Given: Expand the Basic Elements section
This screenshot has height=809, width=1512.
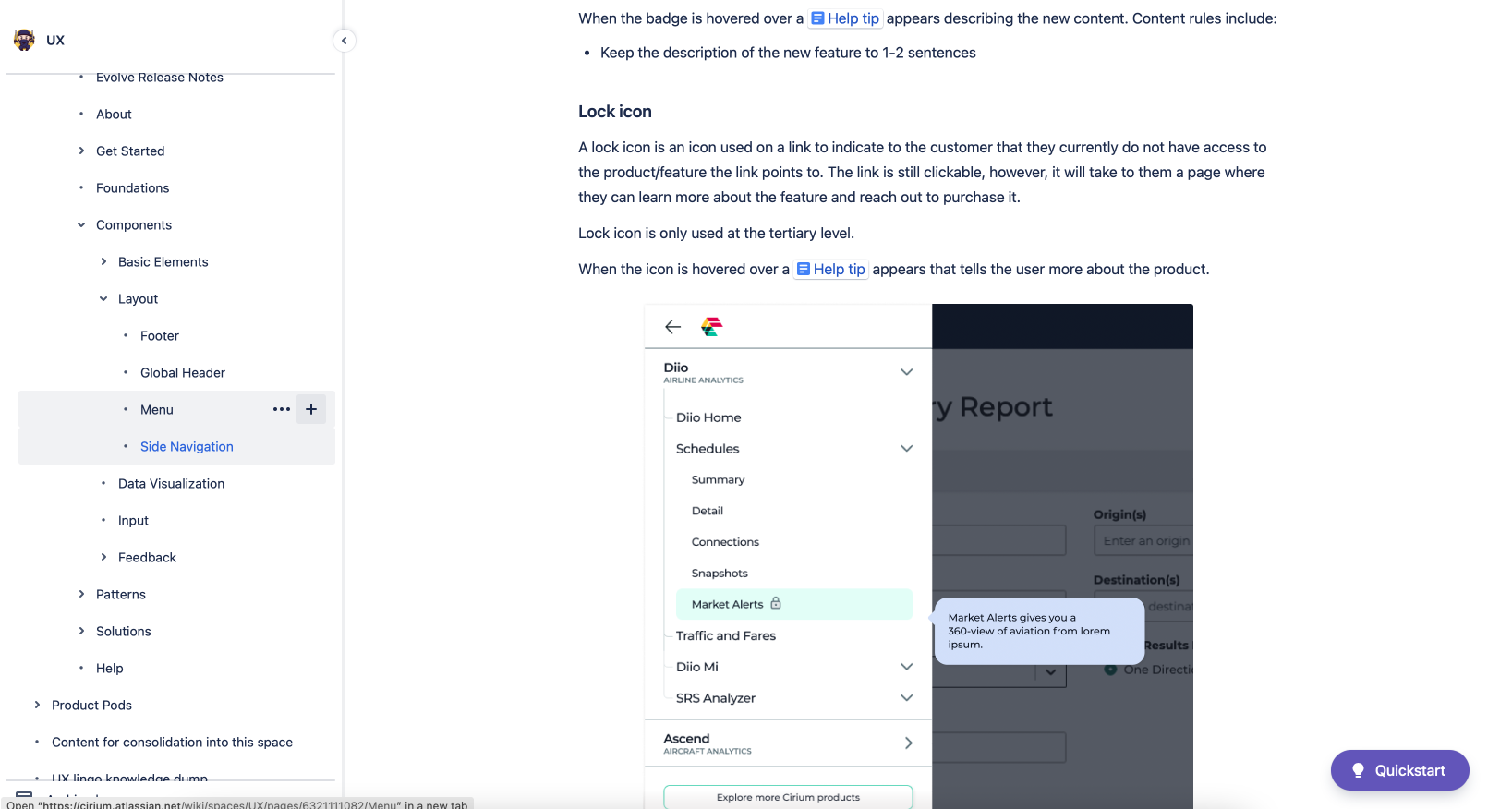Looking at the screenshot, I should click(x=103, y=261).
